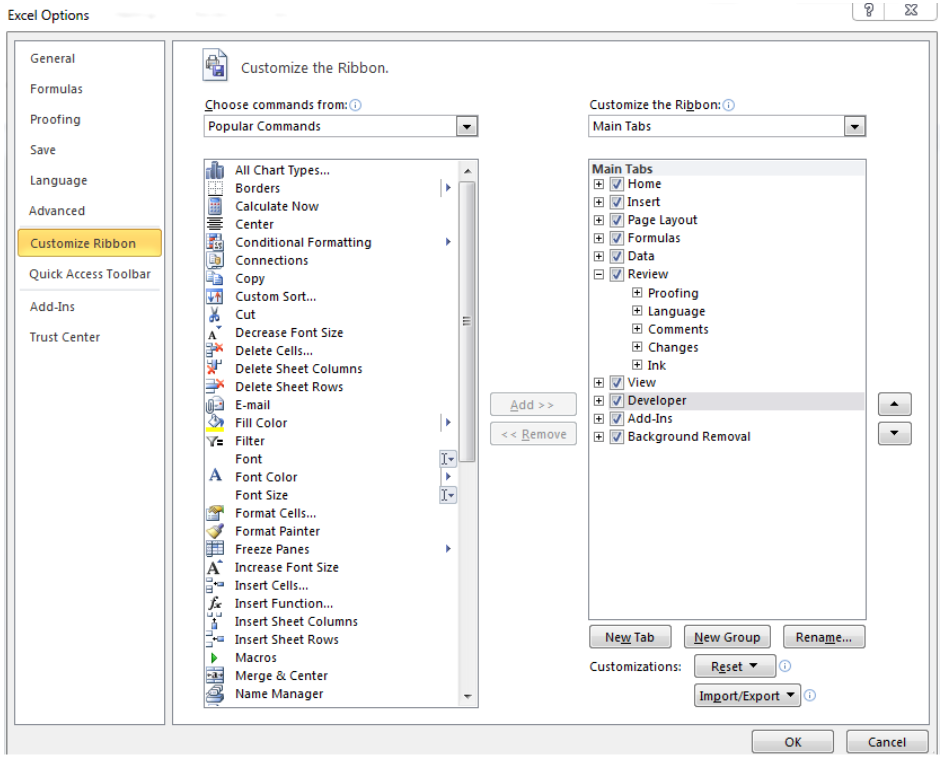This screenshot has width=941, height=759.
Task: Expand the Changes group node
Action: 637,347
